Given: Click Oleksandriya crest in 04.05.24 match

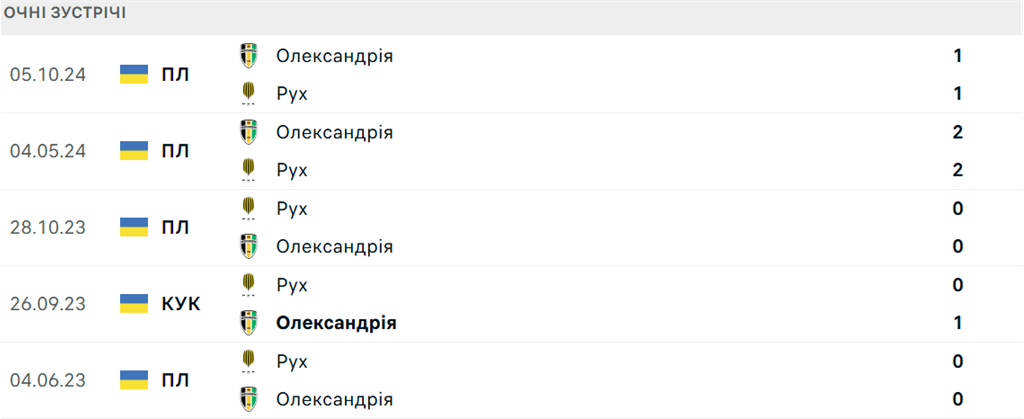Looking at the screenshot, I should tap(248, 132).
